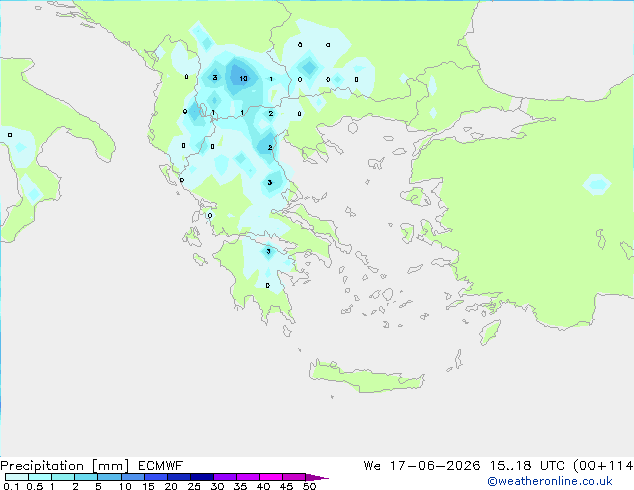Click the 'ECMWF' model label

160,466
